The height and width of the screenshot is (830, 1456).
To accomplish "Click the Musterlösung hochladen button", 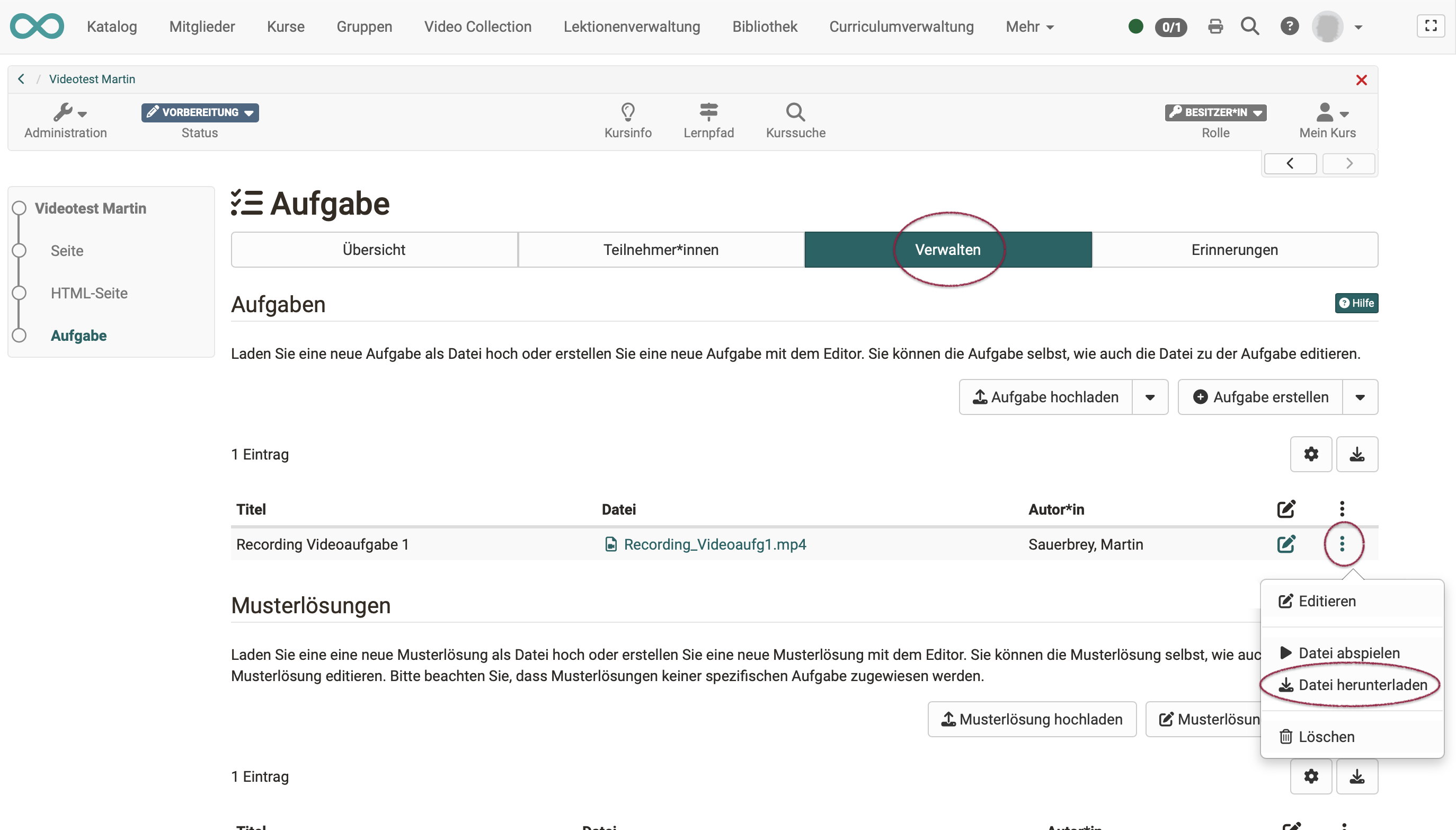I will [x=1032, y=719].
